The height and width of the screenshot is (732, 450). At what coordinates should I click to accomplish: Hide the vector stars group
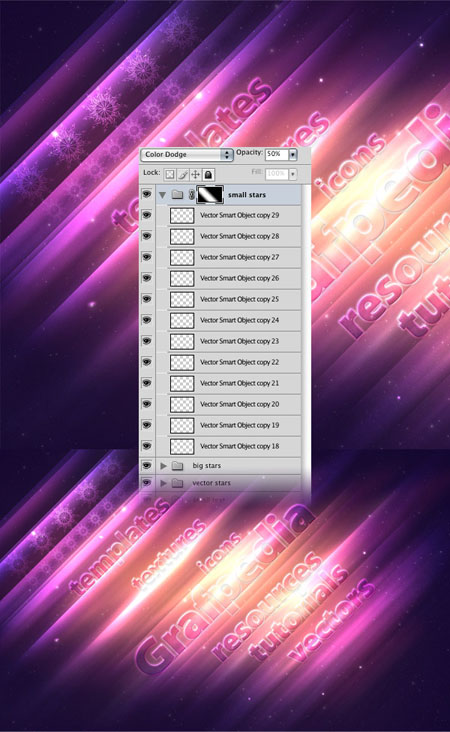147,483
